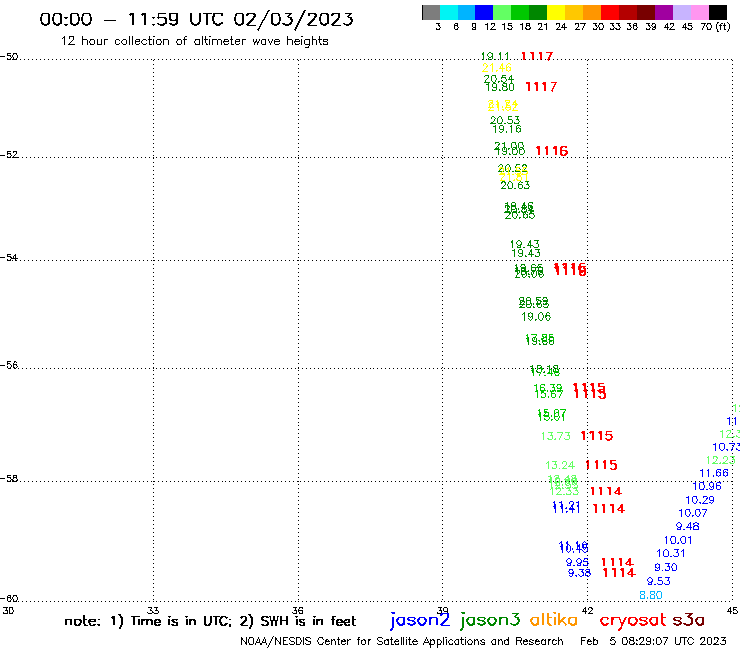Click the 20.53 wave height reading
Viewport: 740px width, 650px height.
[505, 120]
